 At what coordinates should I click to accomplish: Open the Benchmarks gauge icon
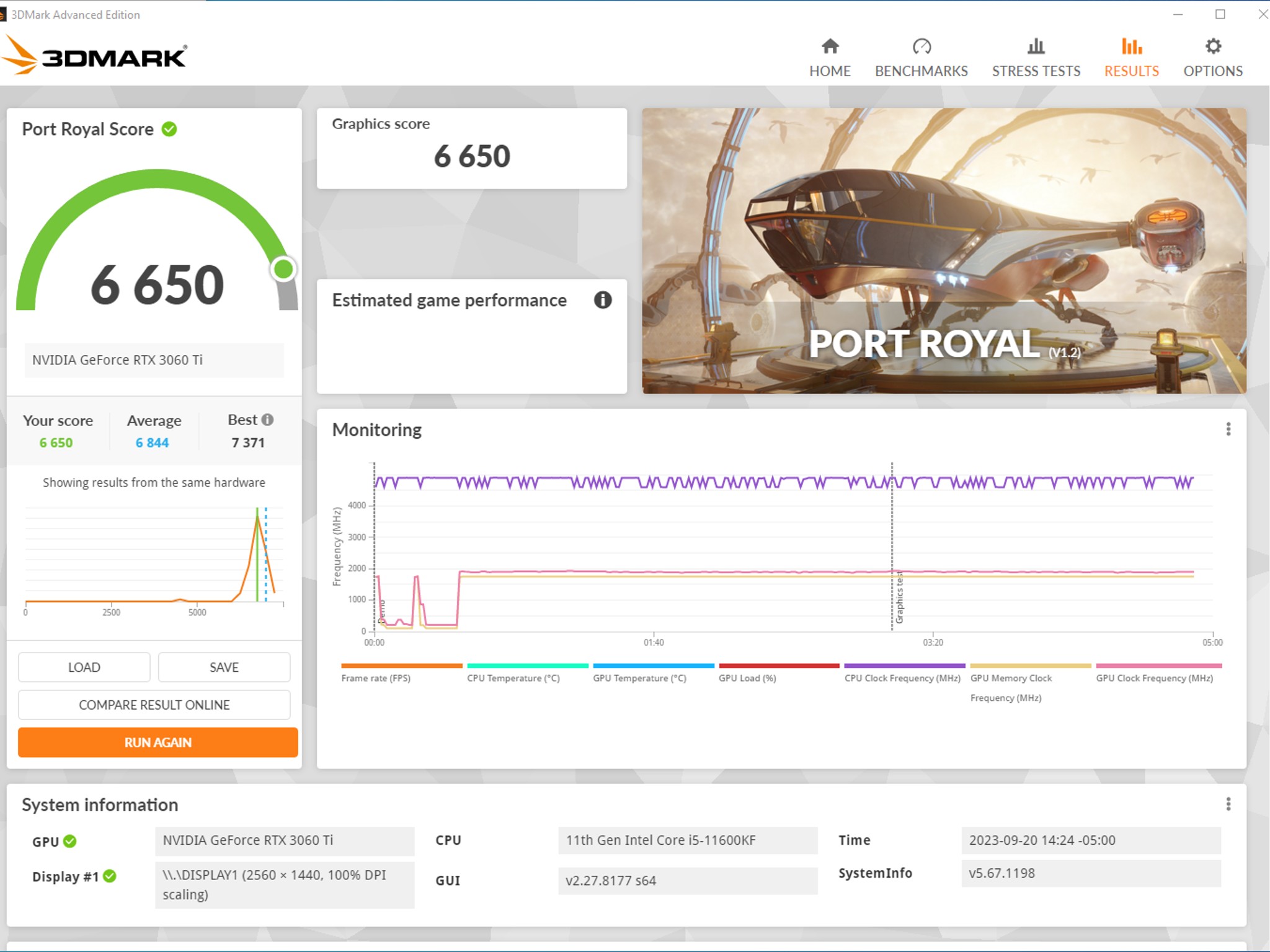point(921,46)
